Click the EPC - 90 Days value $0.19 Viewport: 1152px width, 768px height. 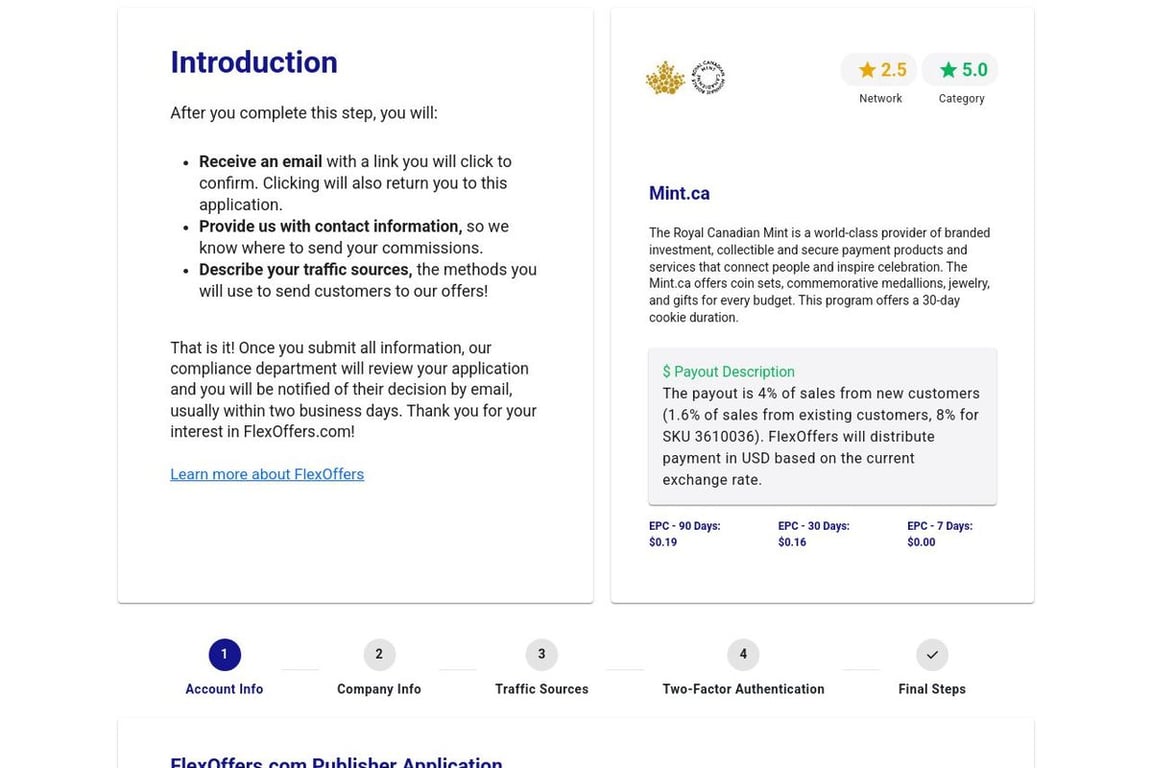pyautogui.click(x=663, y=542)
